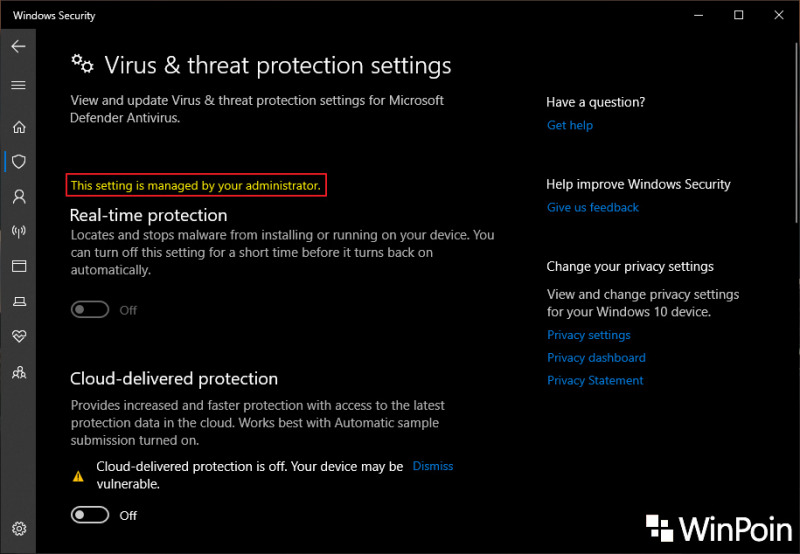Screen dimensions: 800x554
Task: Open the Privacy dashboard link
Action: tap(596, 358)
